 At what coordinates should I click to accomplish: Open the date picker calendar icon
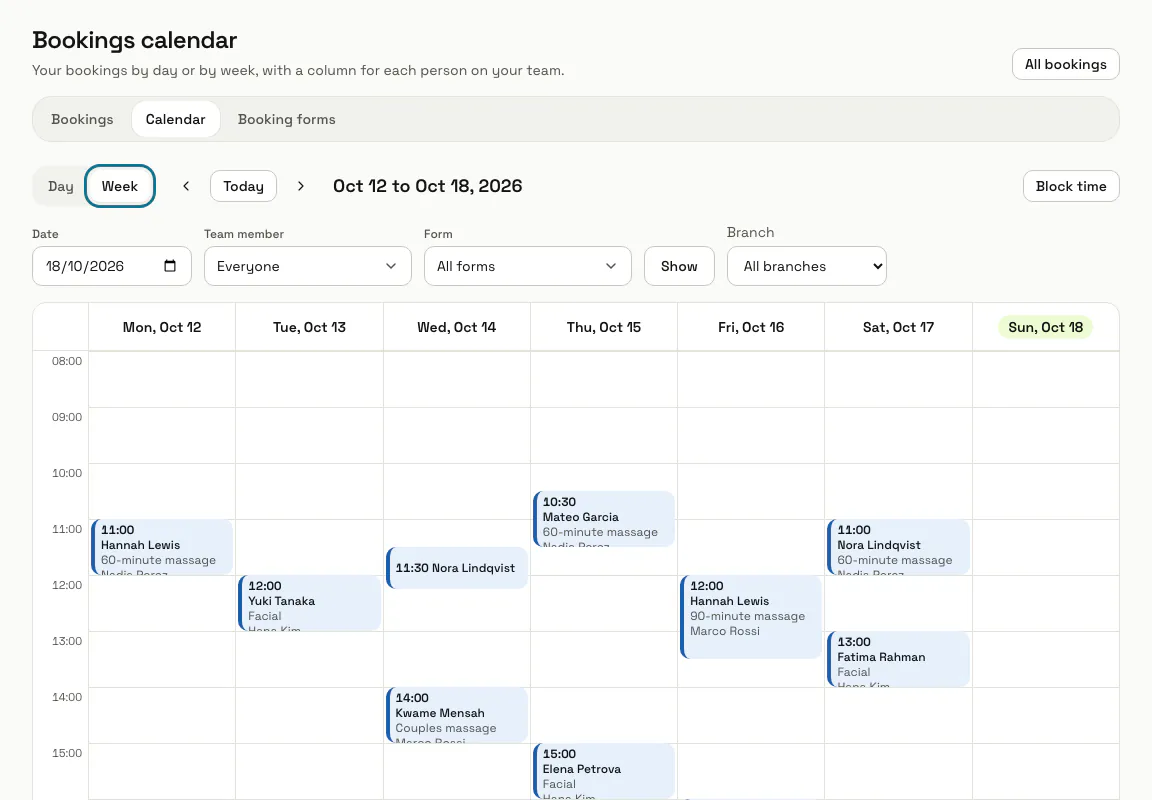pyautogui.click(x=170, y=266)
